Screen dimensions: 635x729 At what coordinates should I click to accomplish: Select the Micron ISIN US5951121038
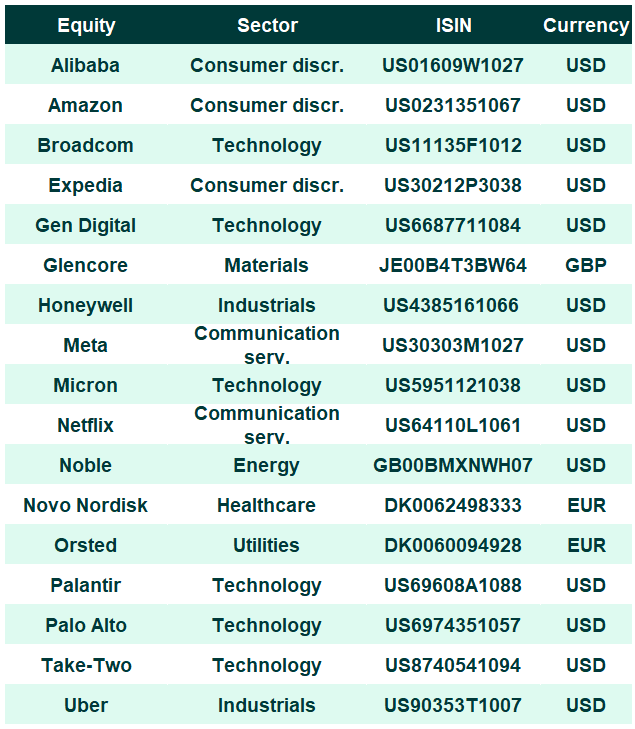(x=453, y=385)
